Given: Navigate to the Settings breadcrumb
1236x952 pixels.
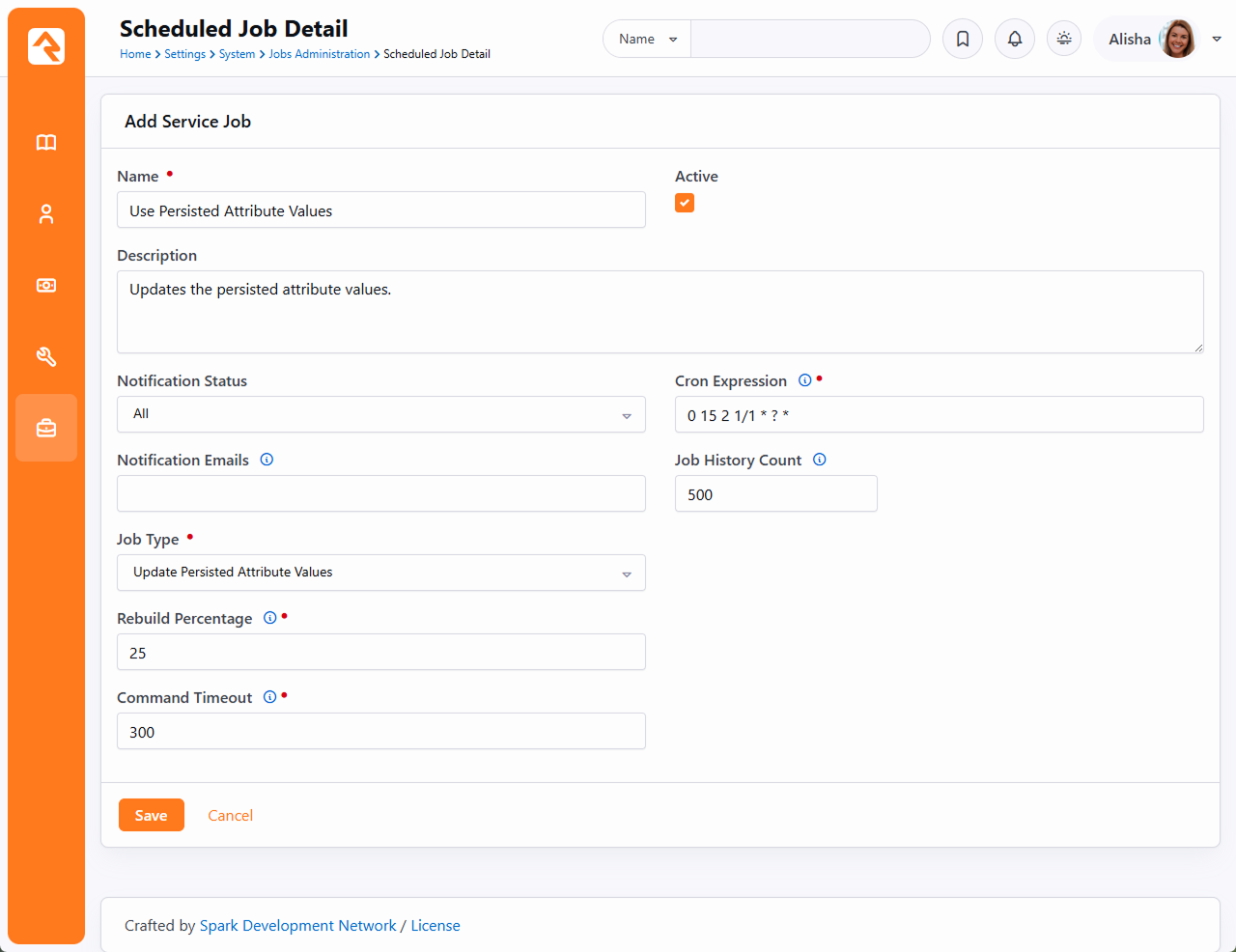Looking at the screenshot, I should (x=184, y=54).
